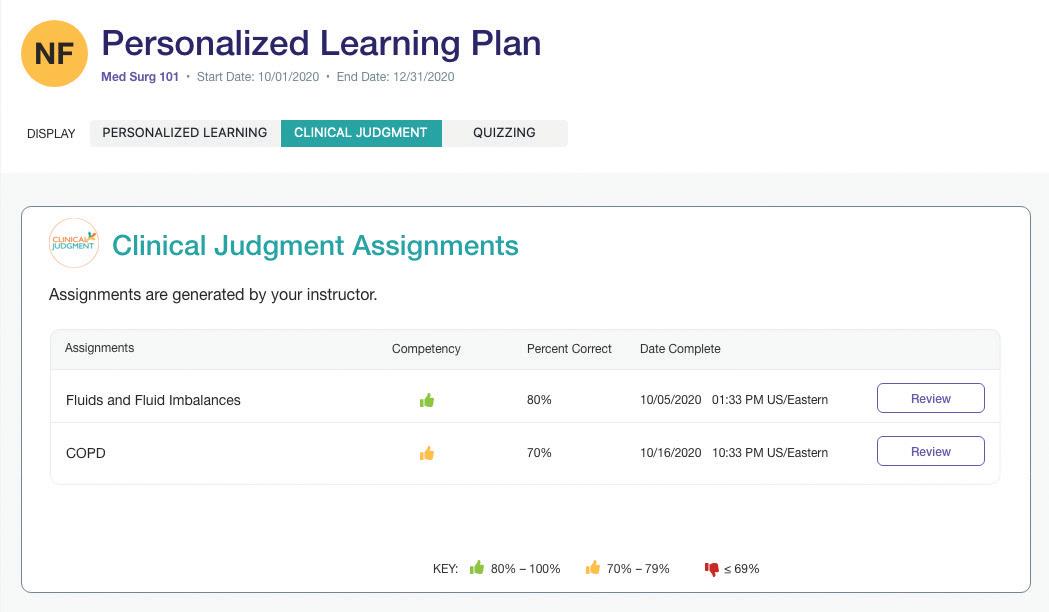Click the Clinical Judgment logo icon
This screenshot has height=612, width=1049.
tap(74, 243)
